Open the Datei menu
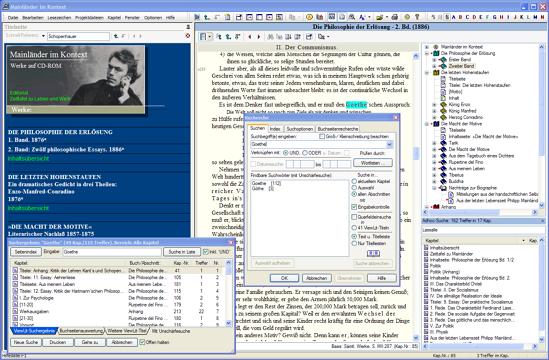 (x=13, y=18)
